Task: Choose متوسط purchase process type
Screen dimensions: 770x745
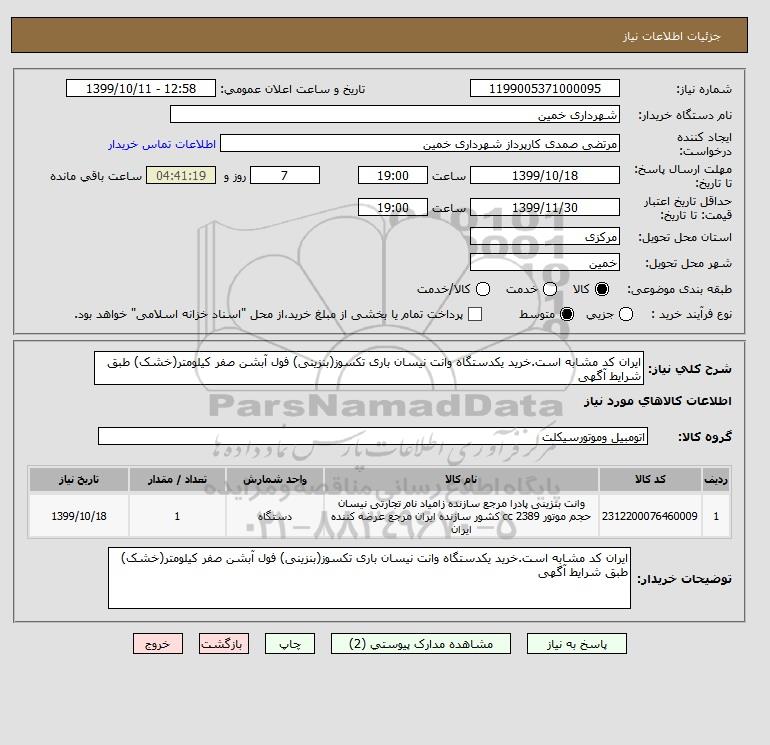Action: coord(567,314)
